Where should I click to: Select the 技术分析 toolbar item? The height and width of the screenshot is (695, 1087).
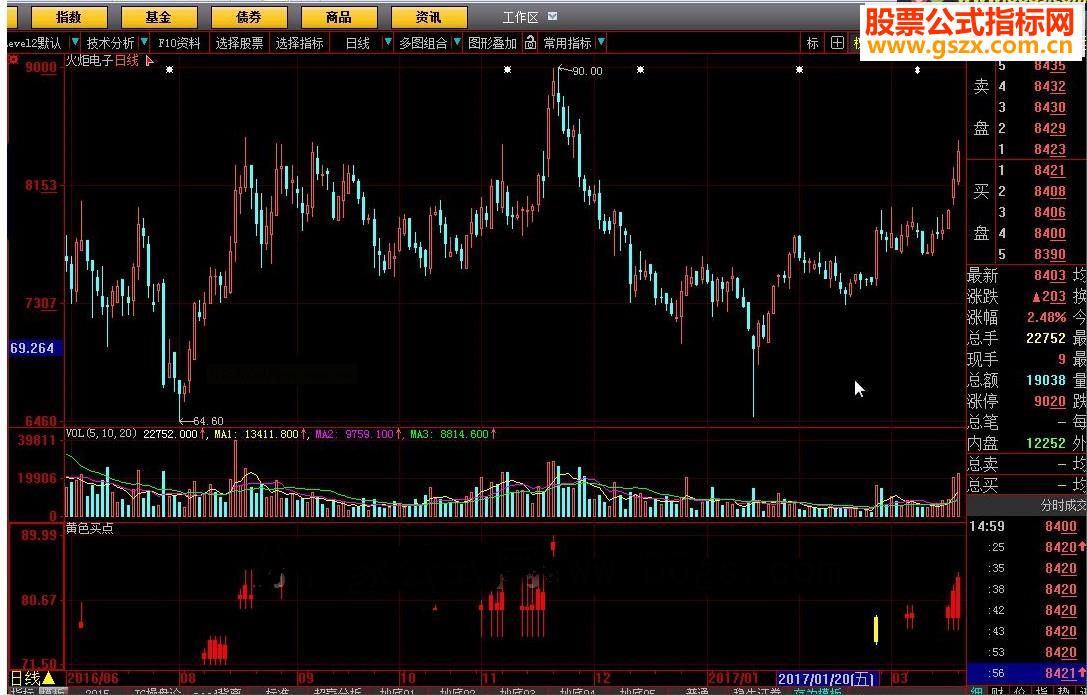pyautogui.click(x=111, y=43)
